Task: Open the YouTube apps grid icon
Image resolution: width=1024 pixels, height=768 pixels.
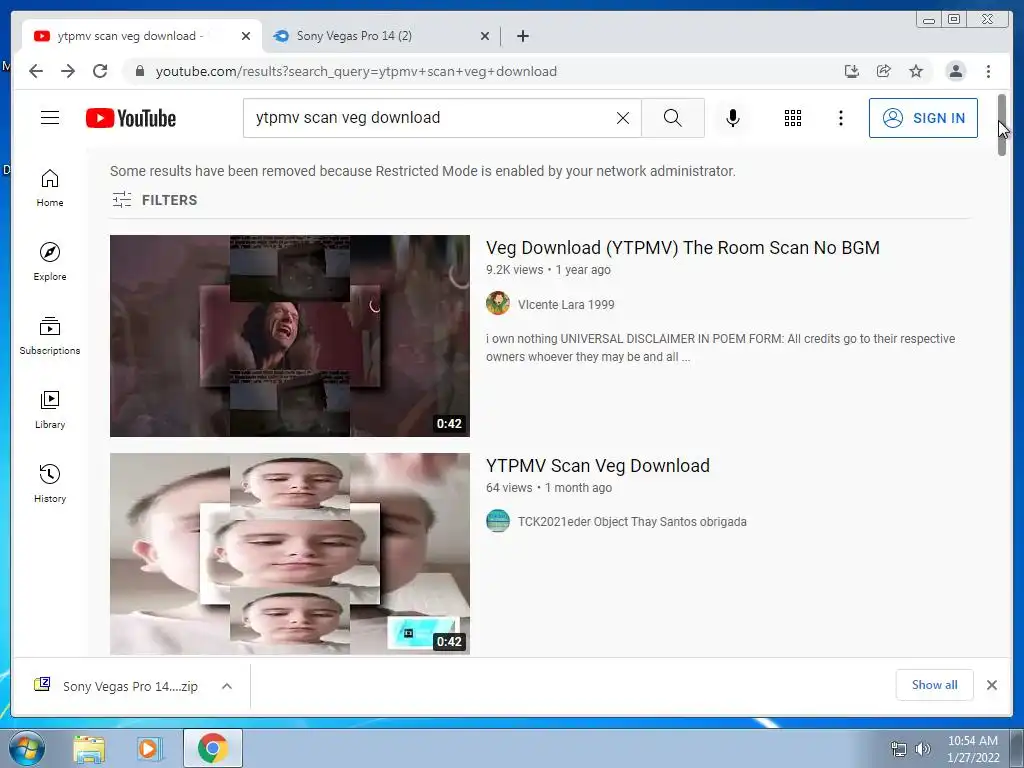Action: pos(793,118)
